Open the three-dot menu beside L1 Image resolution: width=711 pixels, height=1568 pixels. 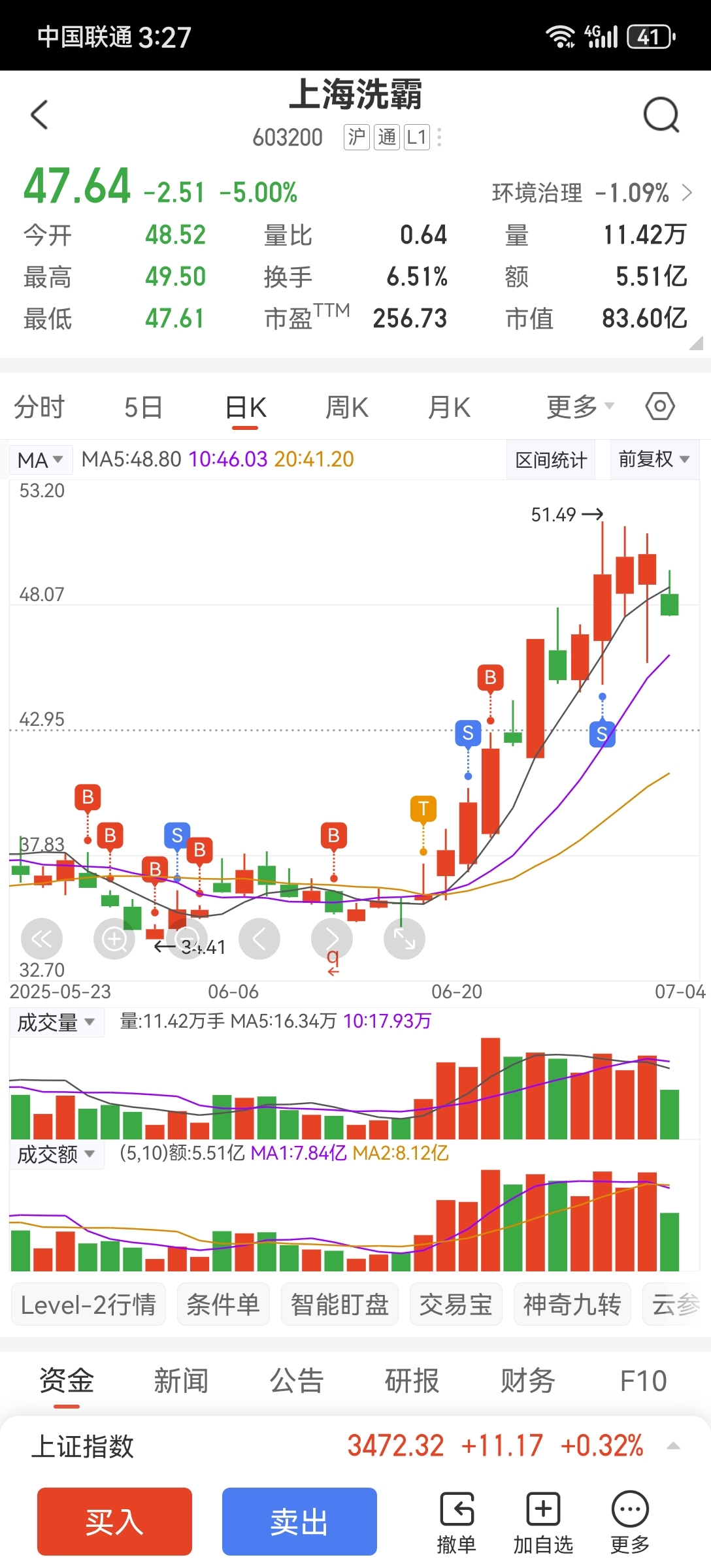point(439,137)
